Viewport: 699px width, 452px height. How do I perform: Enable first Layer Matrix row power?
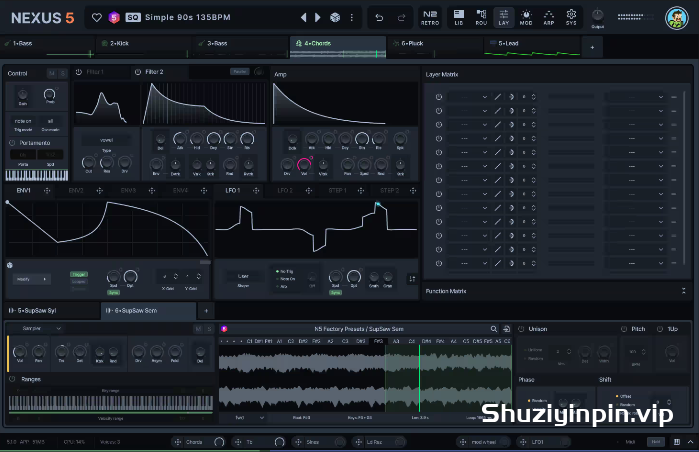point(439,97)
